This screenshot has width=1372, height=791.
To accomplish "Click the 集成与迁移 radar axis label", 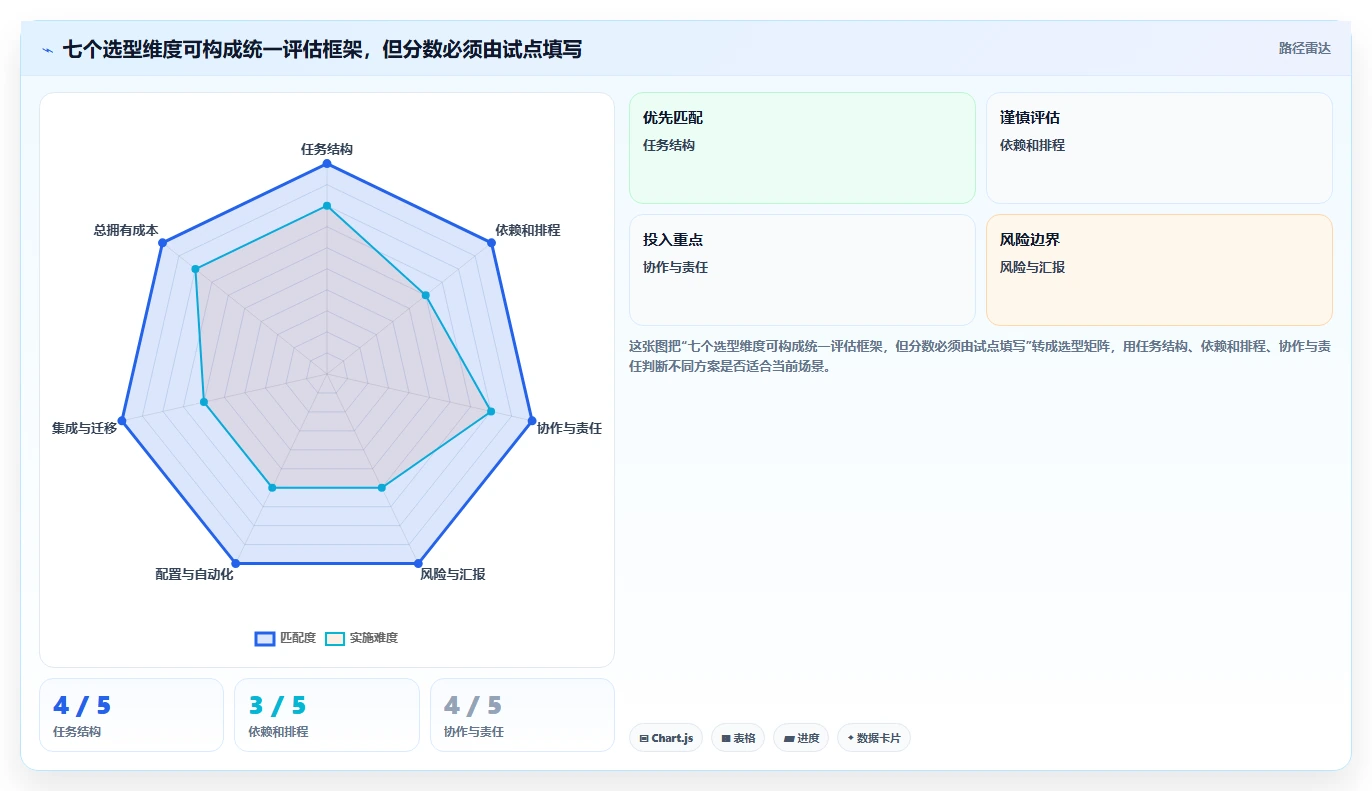I will [85, 428].
